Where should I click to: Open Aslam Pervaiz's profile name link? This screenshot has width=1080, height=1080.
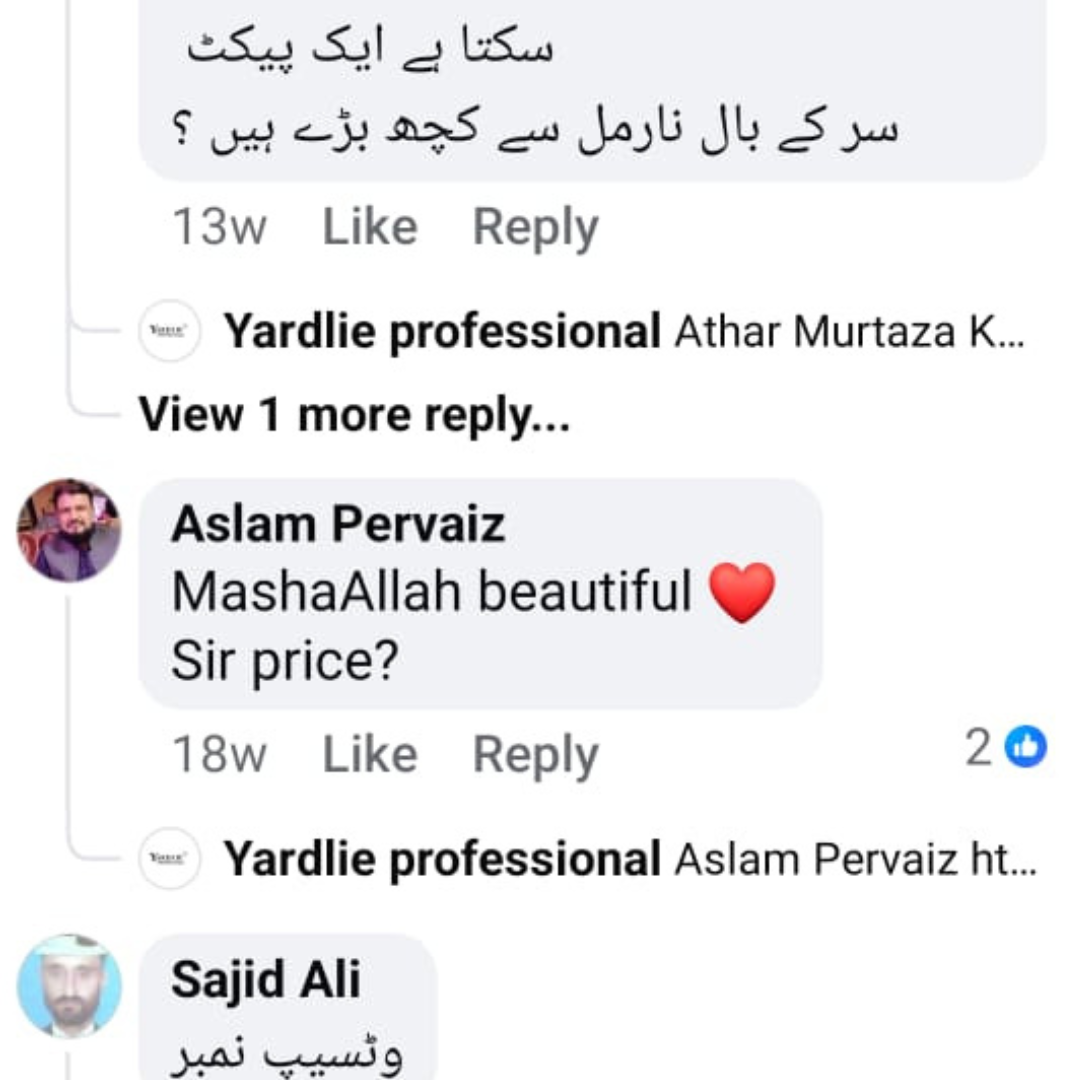pyautogui.click(x=338, y=525)
